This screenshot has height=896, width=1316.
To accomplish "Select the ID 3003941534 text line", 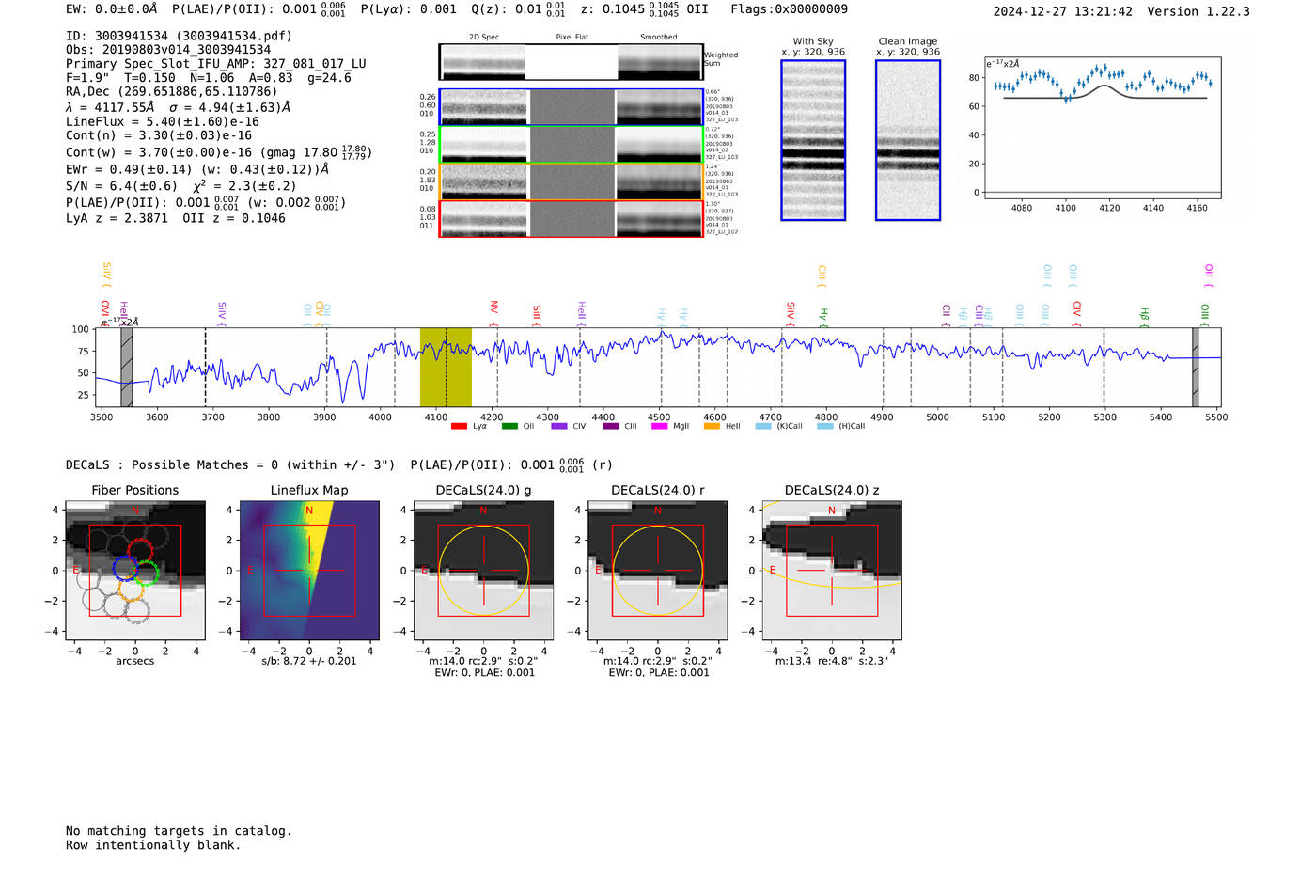I will point(179,36).
